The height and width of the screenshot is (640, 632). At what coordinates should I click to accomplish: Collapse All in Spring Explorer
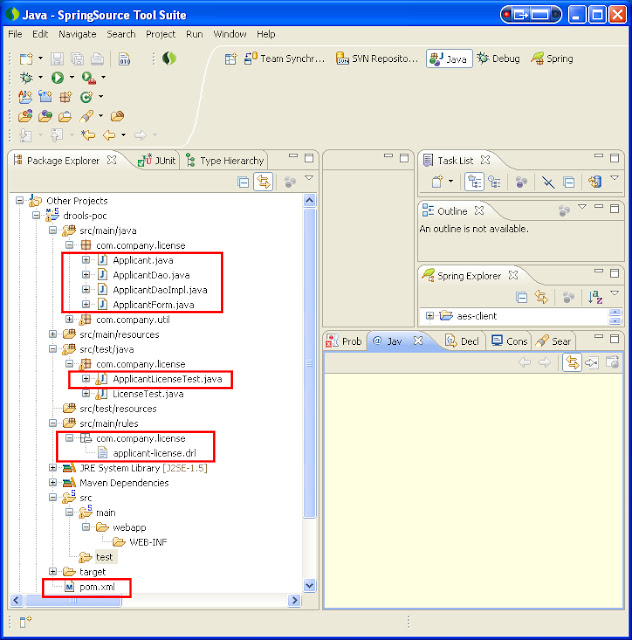(x=521, y=297)
